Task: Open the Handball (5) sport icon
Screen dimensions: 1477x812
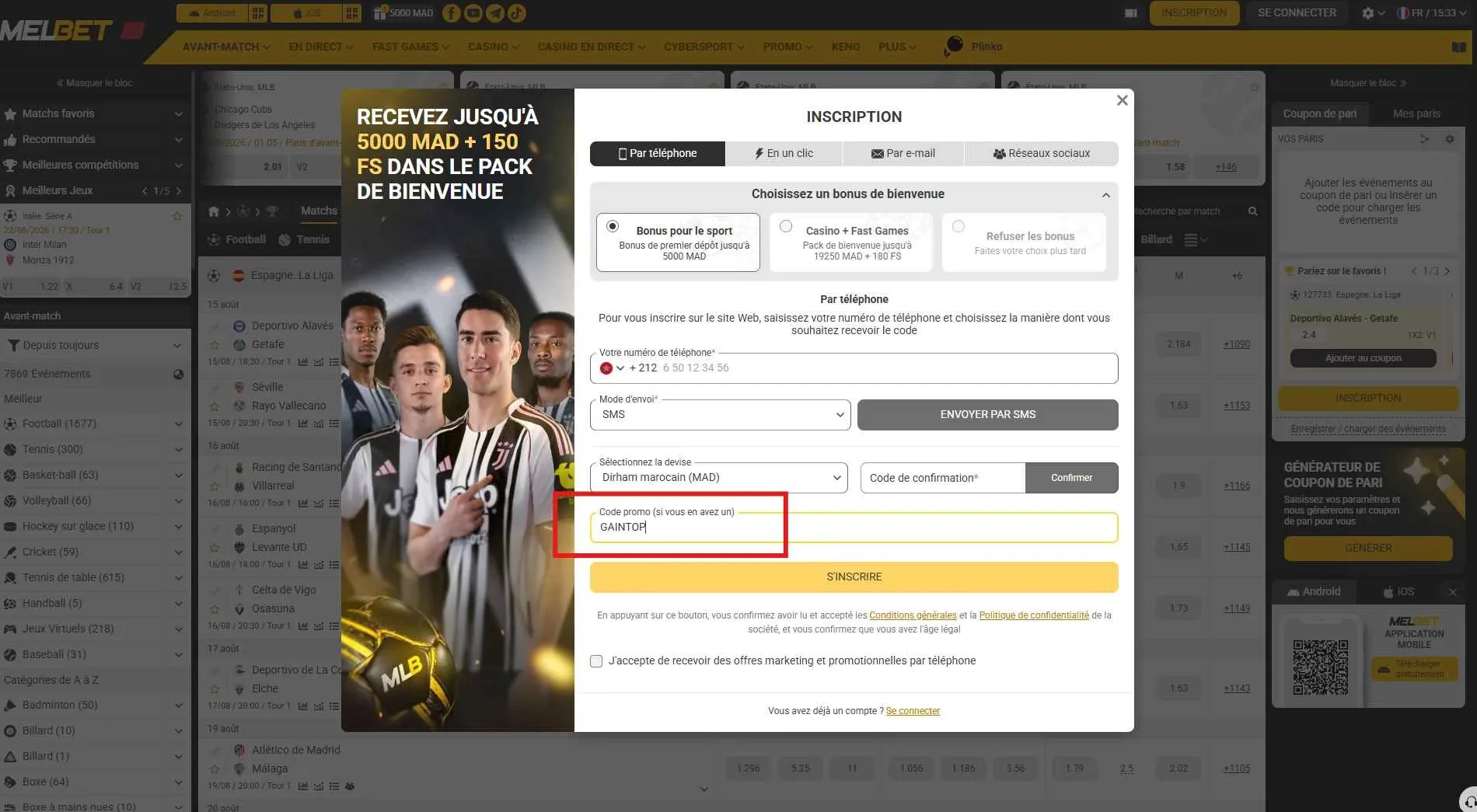Action: (10, 603)
